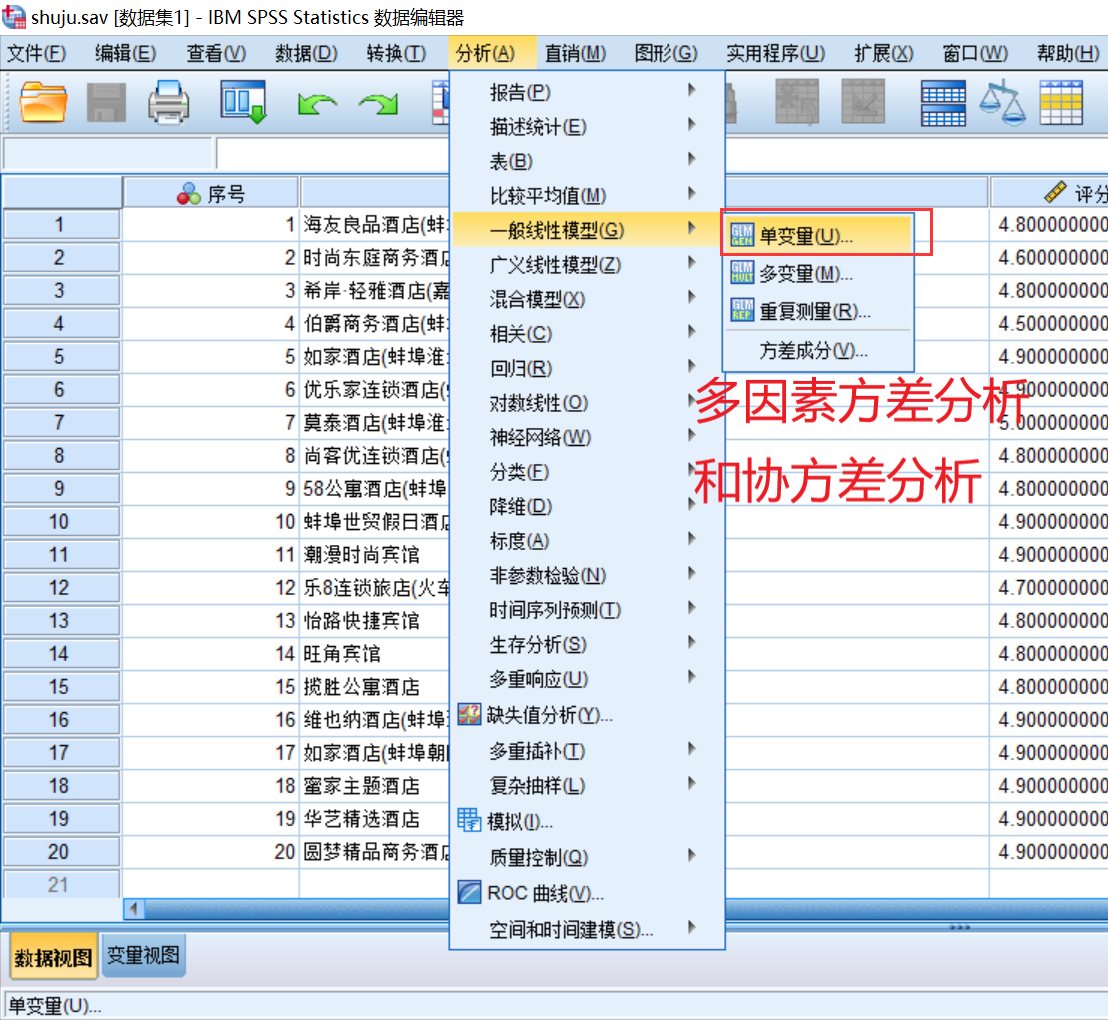The width and height of the screenshot is (1108, 1020).
Task: Click the horizontal scrollbar left arrow
Action: tap(134, 908)
